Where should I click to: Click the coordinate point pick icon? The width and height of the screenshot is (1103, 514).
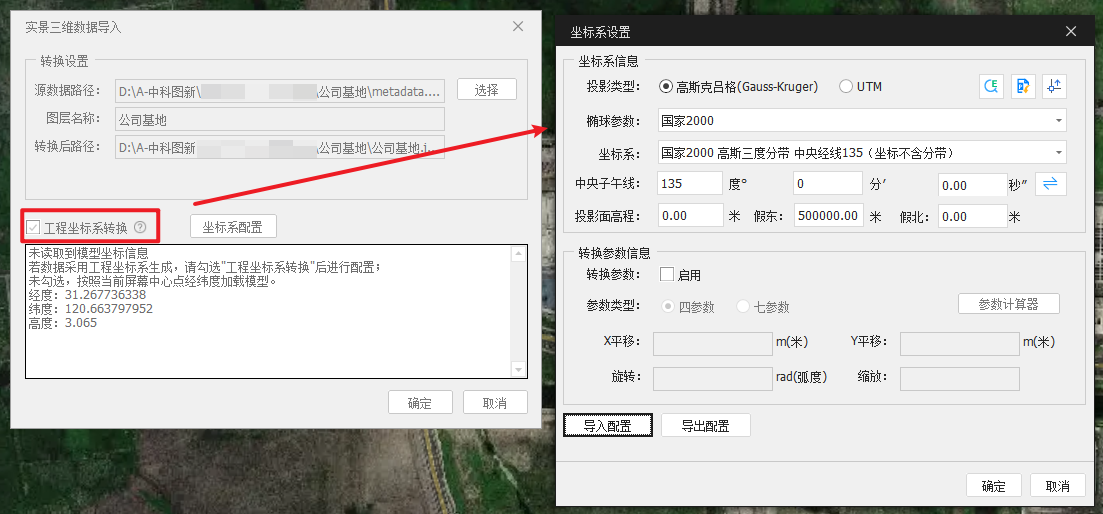[1053, 87]
